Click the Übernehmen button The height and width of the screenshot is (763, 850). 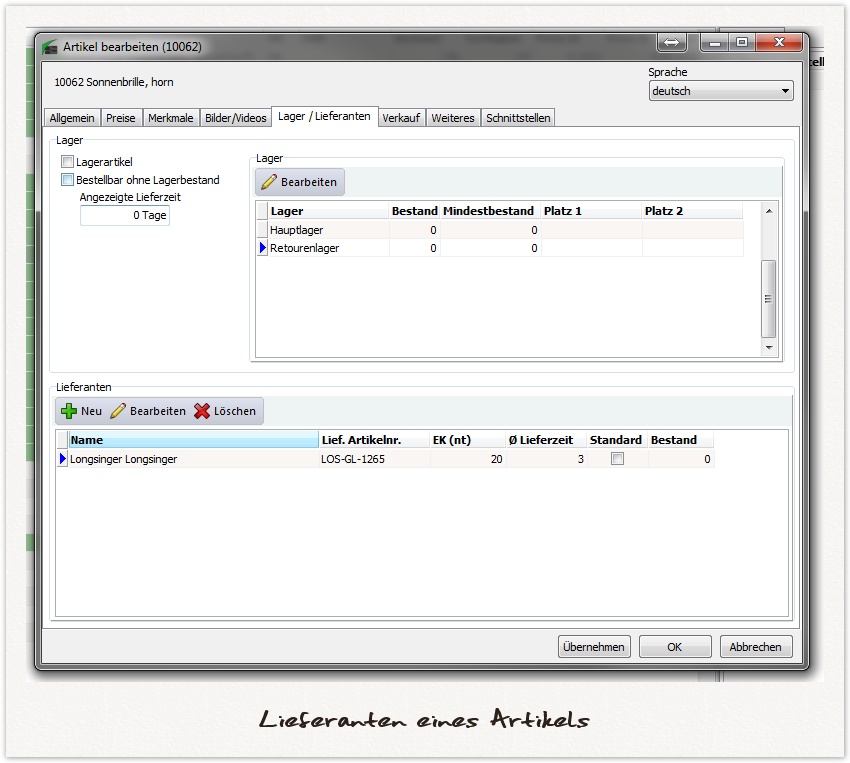[x=594, y=647]
